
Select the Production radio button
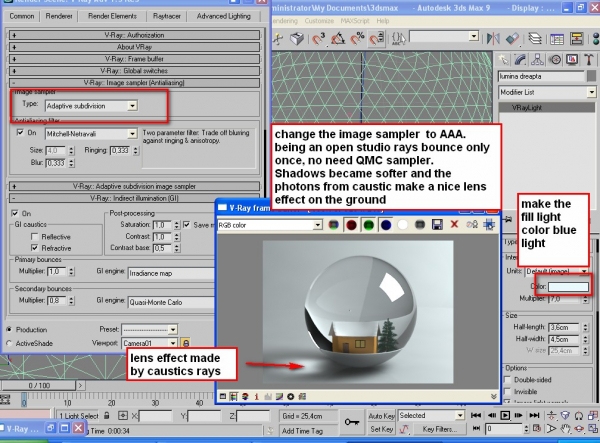tap(9, 329)
